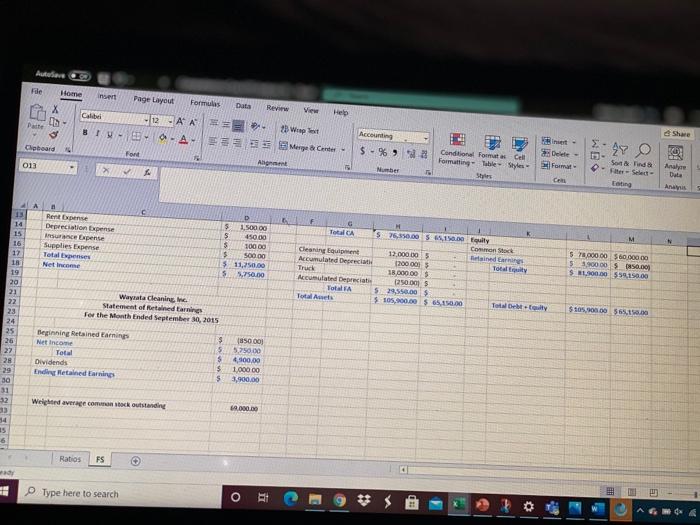Apply Percent Style
The height and width of the screenshot is (525, 700).
(383, 153)
